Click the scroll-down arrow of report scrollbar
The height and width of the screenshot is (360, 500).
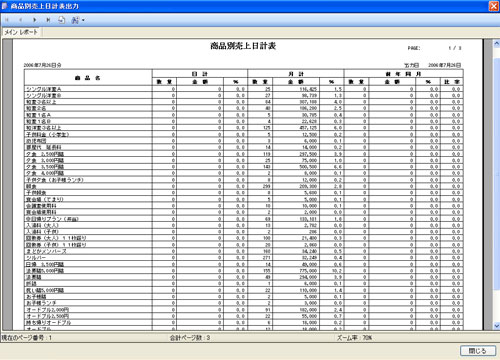click(496, 326)
